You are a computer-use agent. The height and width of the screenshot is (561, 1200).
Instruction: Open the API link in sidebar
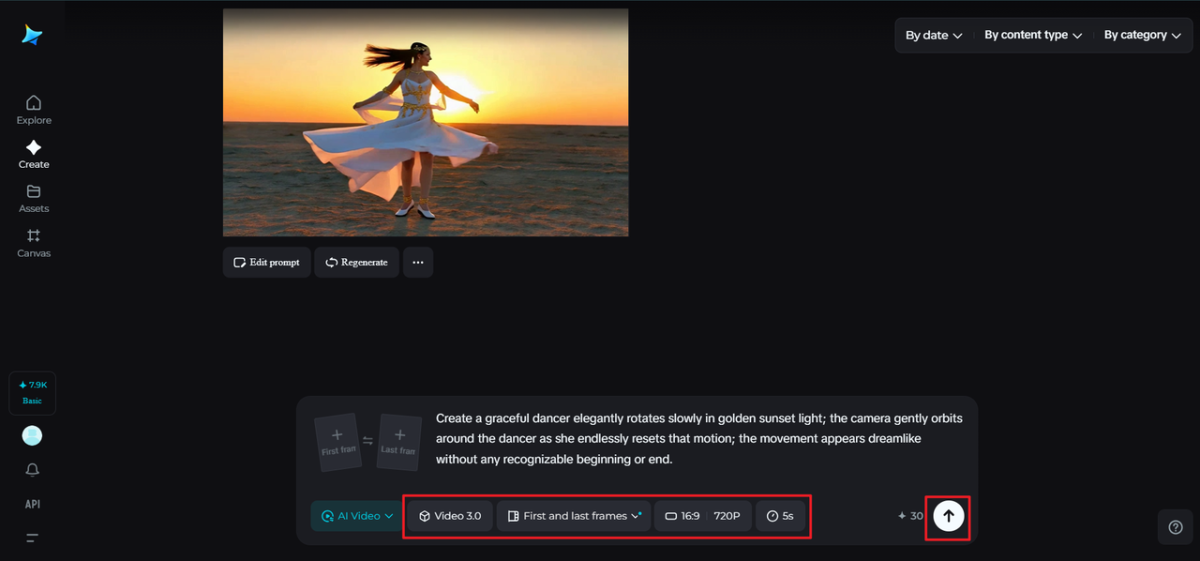click(32, 504)
